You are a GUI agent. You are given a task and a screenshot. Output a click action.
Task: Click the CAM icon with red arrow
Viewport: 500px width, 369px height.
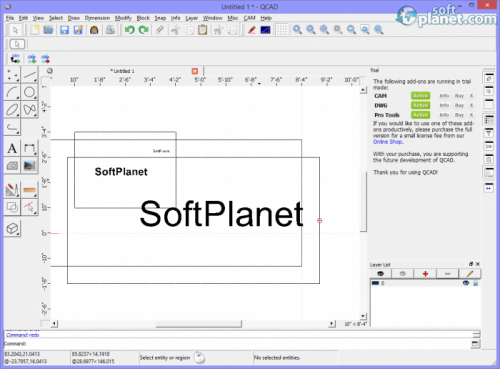(x=45, y=59)
